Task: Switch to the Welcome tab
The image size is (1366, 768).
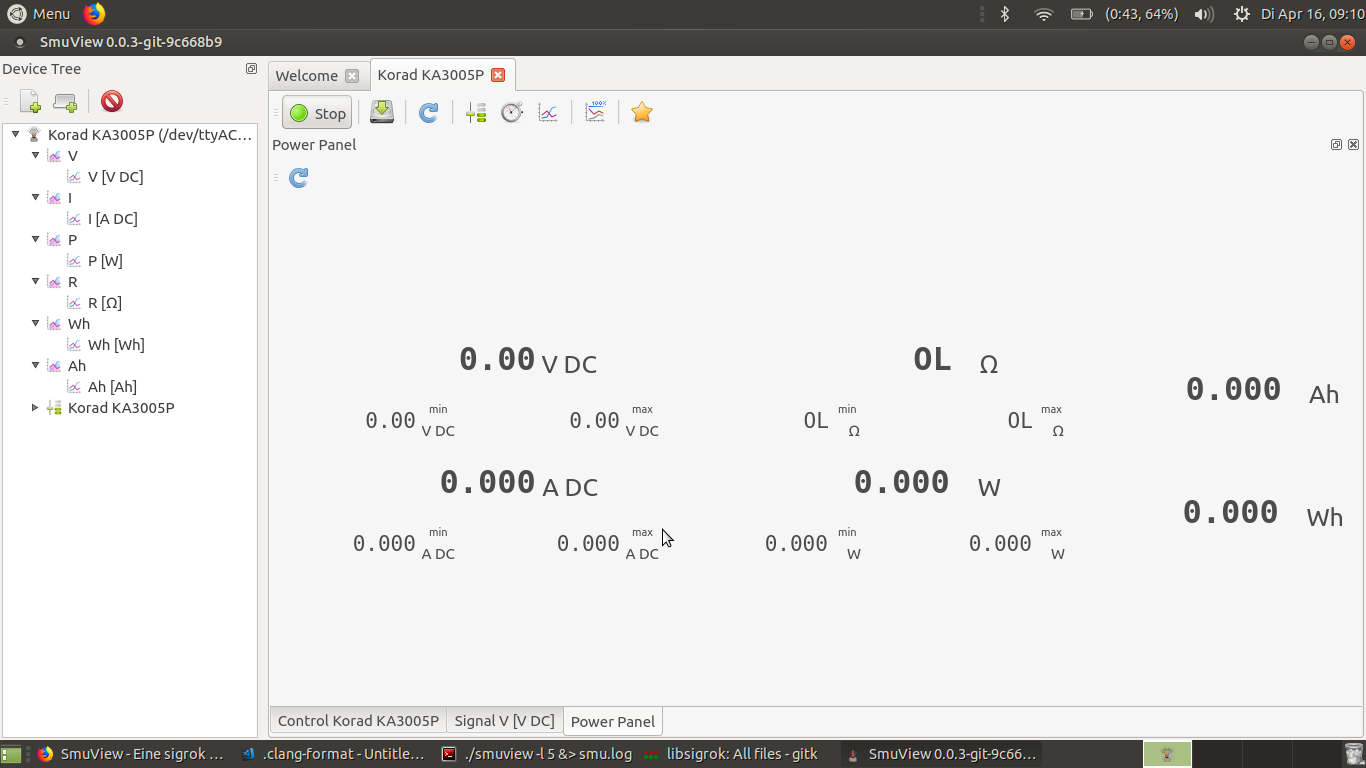Action: click(x=307, y=76)
